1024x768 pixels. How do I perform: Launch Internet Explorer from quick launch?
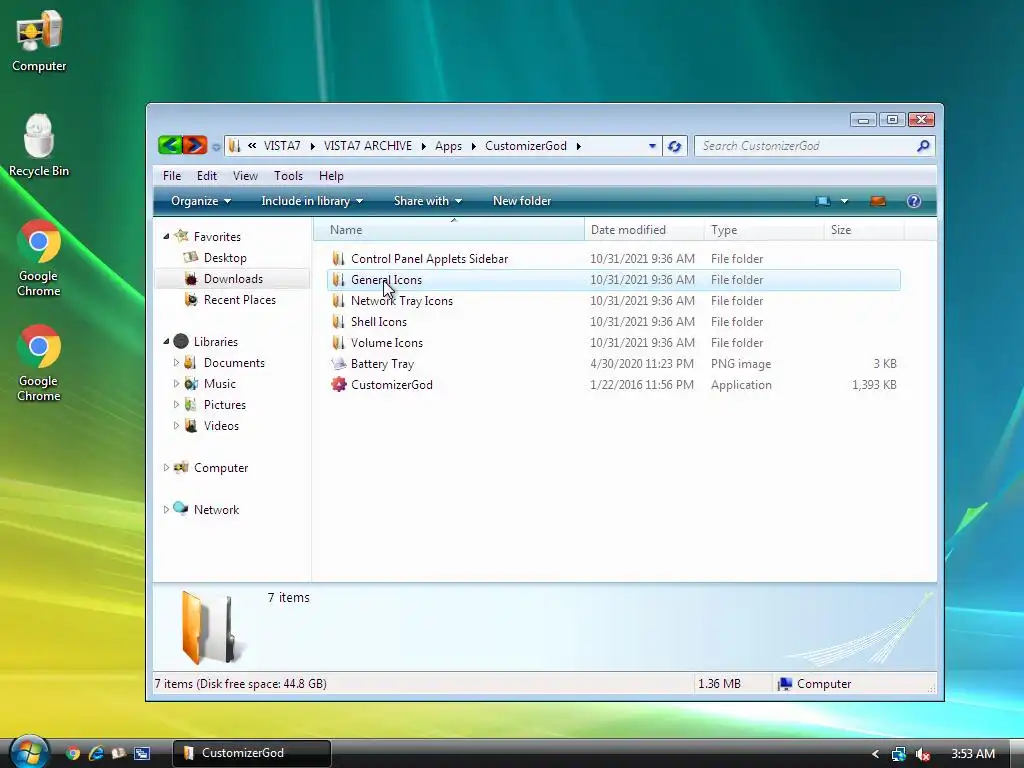tap(96, 753)
